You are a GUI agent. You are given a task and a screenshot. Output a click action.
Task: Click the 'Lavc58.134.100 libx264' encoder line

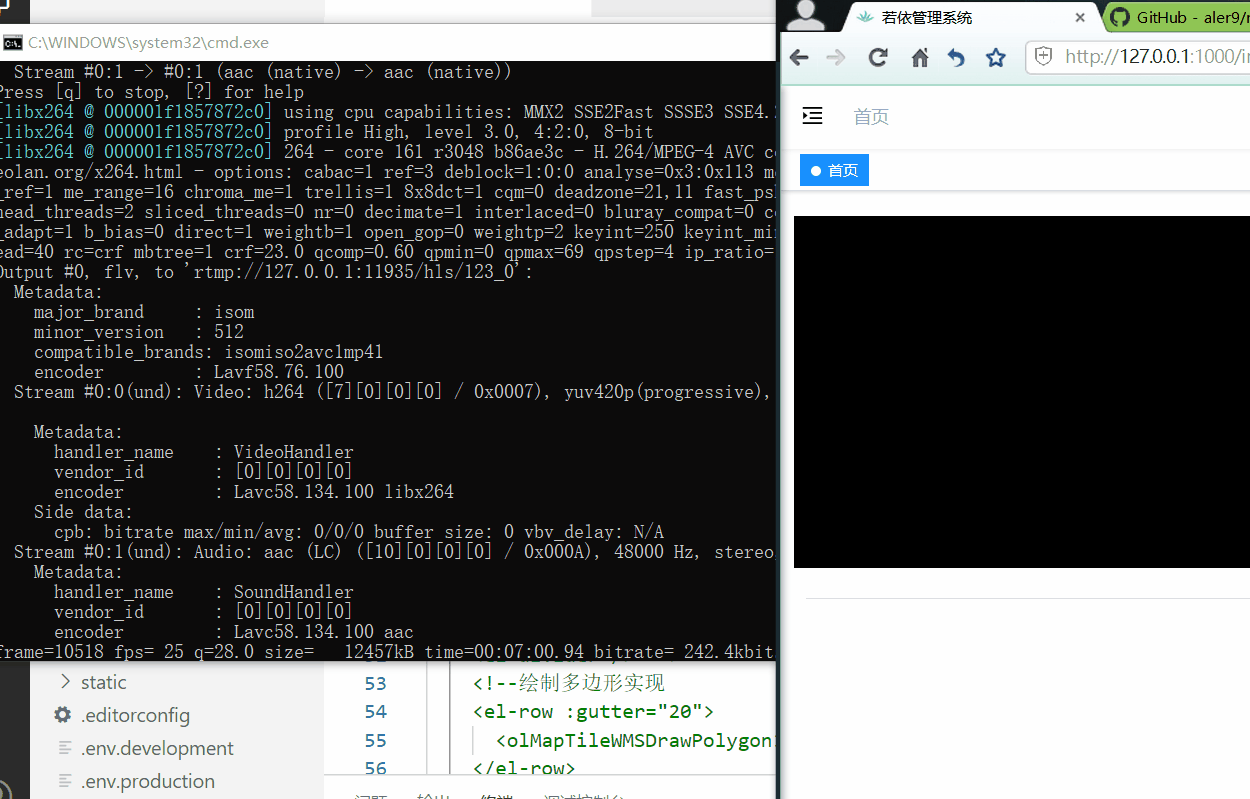pos(253,492)
